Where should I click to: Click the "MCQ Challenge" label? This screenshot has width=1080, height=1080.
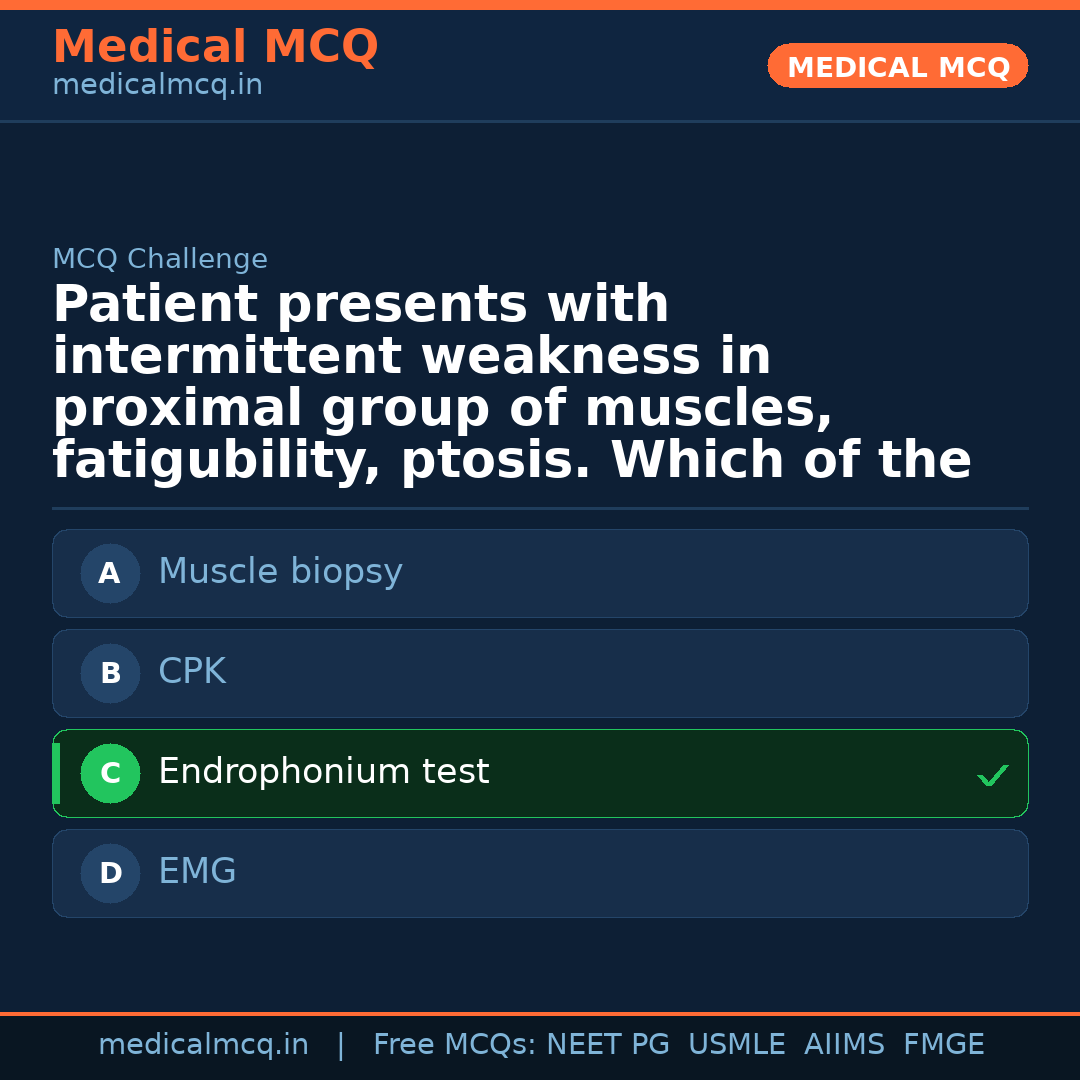coord(160,260)
